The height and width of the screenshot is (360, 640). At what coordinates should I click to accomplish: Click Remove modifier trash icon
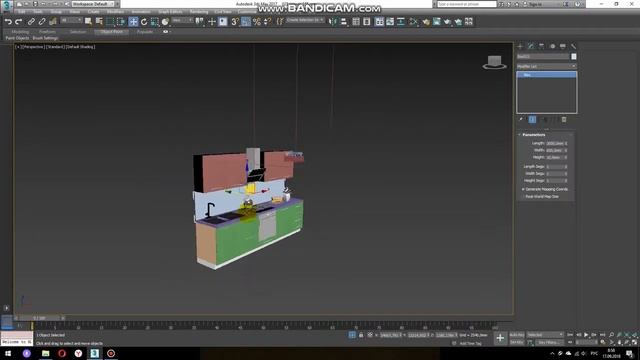pyautogui.click(x=564, y=120)
